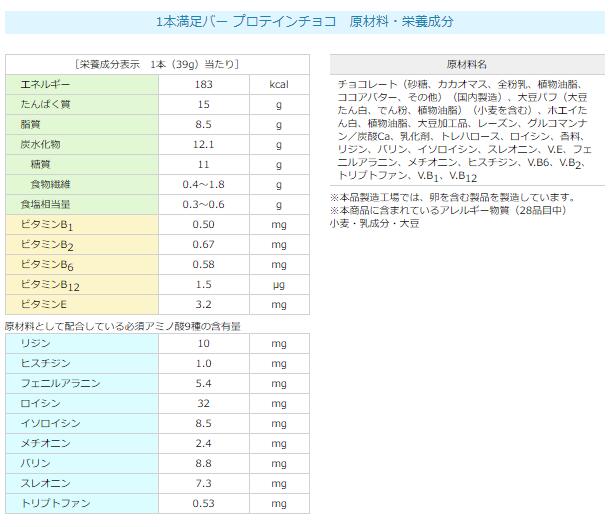Click the 原材料名 header cell
This screenshot has height=527, width=612.
pos(466,63)
